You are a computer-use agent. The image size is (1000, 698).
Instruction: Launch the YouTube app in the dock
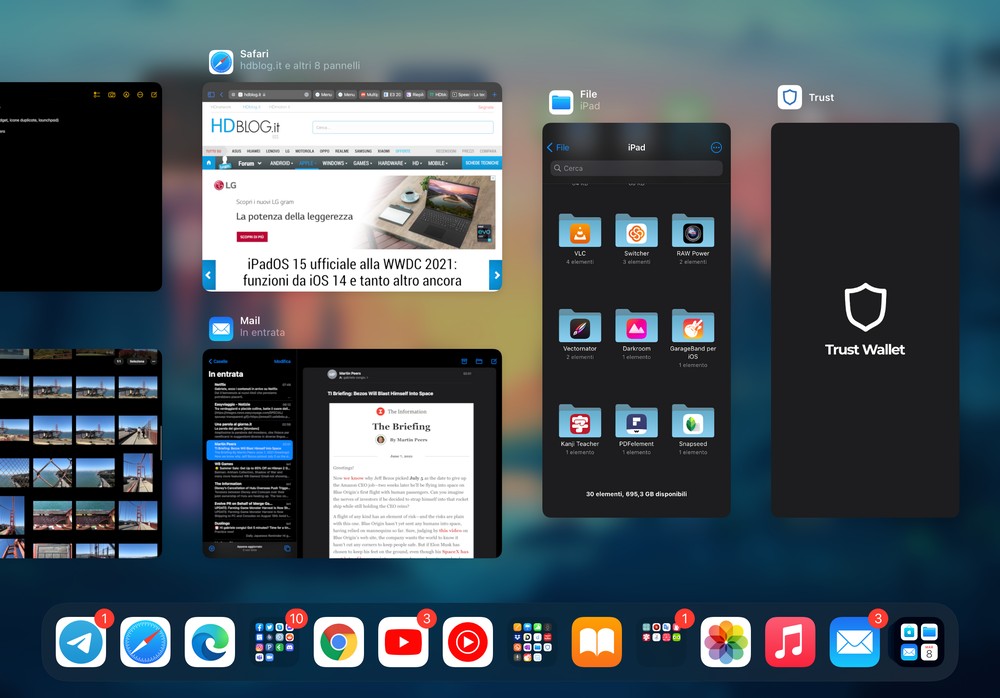(403, 642)
